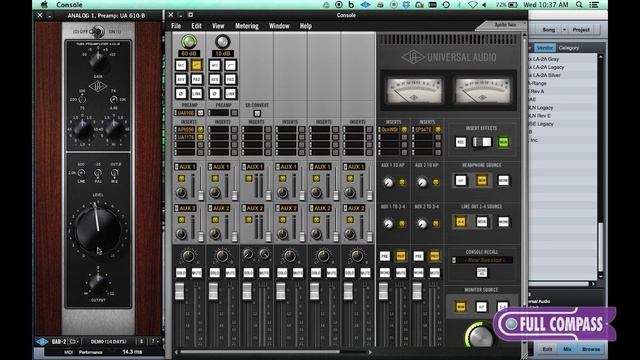640x360 pixels.
Task: Open the UA610B preamp slot selector
Action: [x=186, y=113]
